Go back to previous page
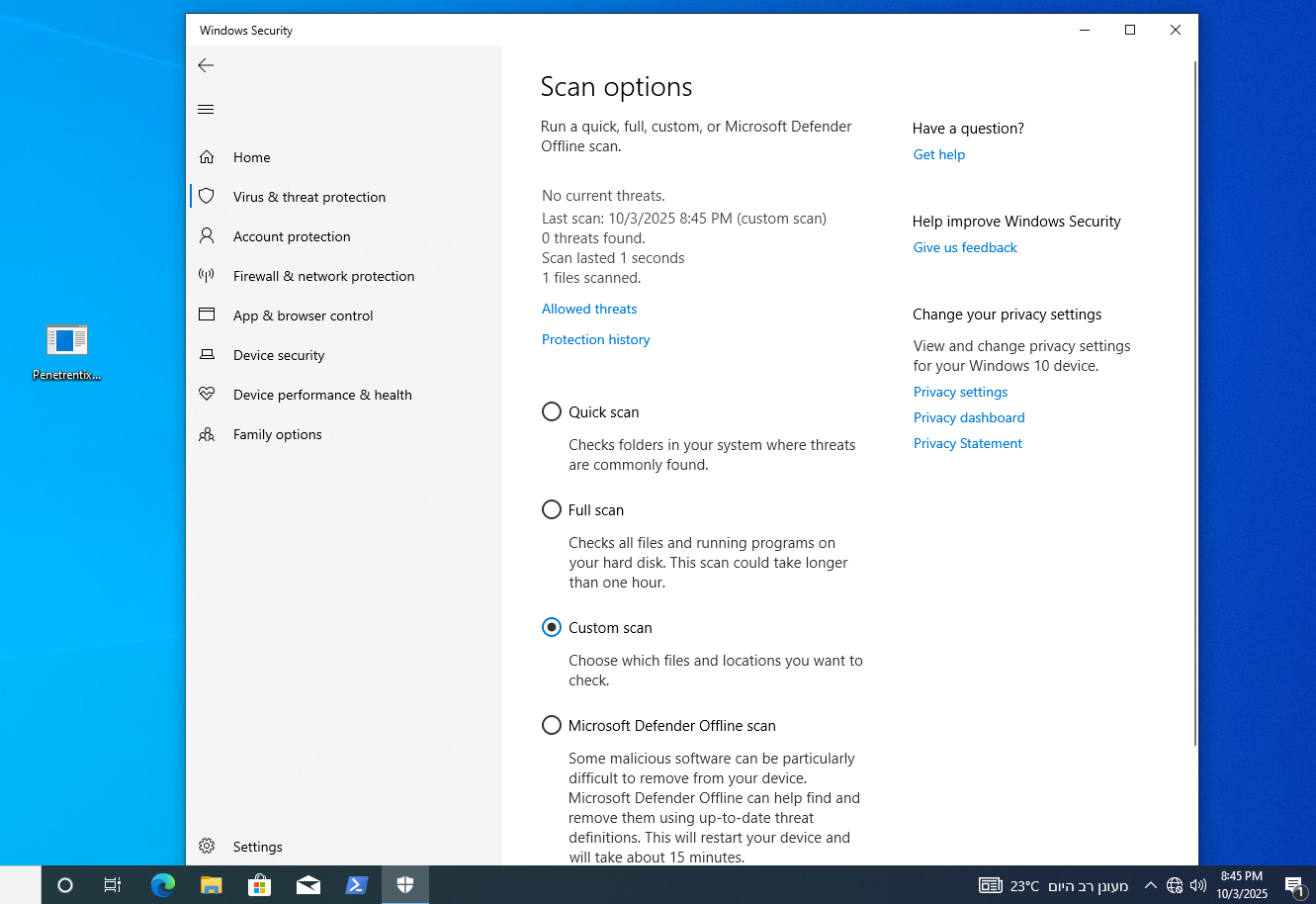 [x=206, y=65]
